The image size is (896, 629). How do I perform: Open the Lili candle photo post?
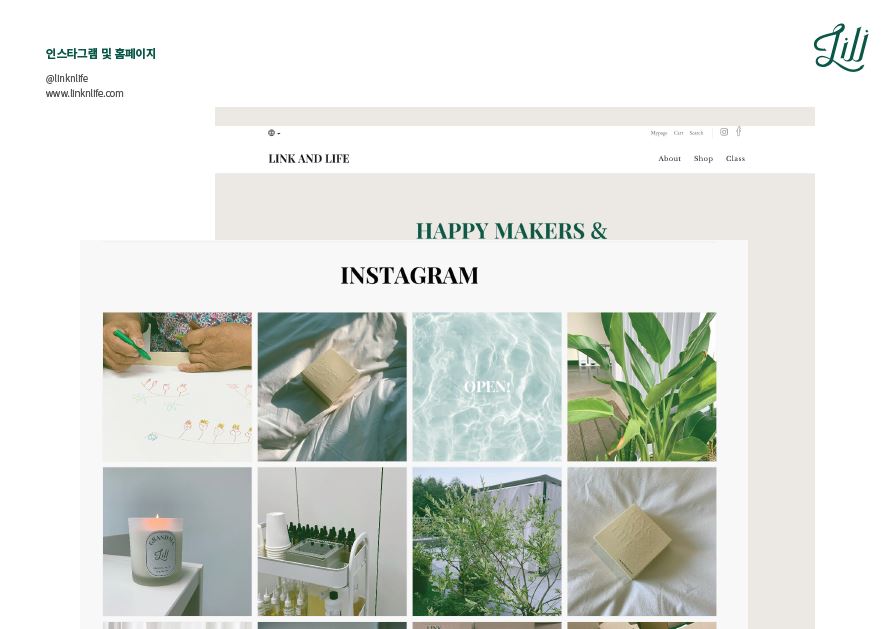pyautogui.click(x=177, y=542)
